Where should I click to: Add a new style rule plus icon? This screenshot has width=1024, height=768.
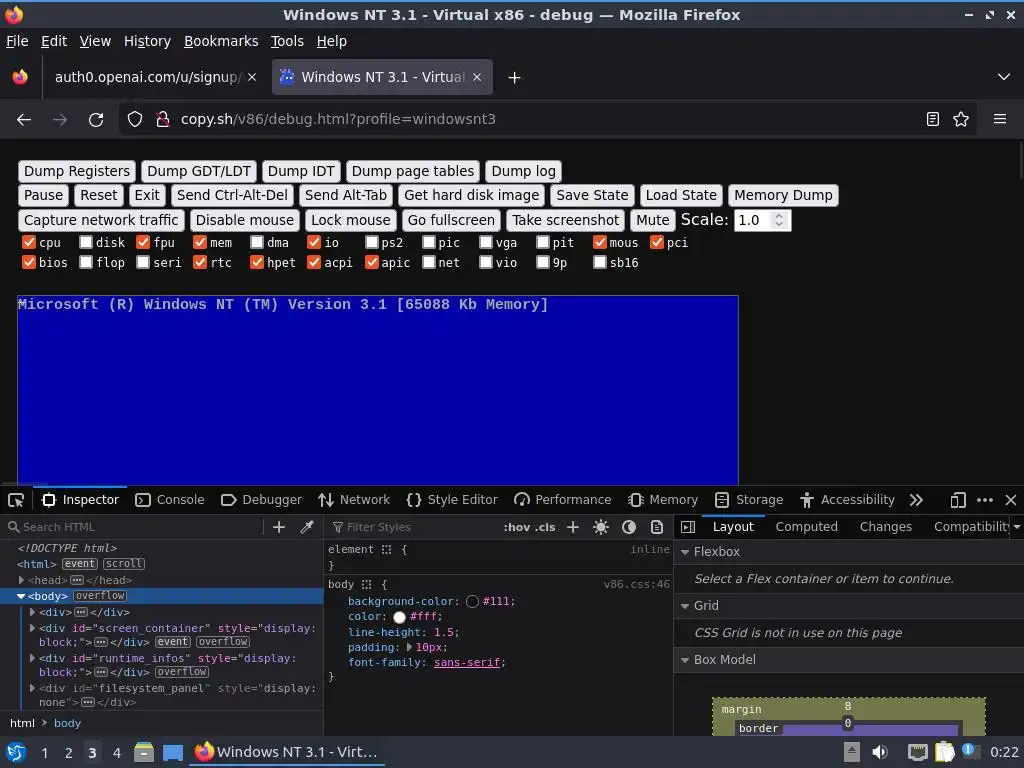click(x=573, y=527)
